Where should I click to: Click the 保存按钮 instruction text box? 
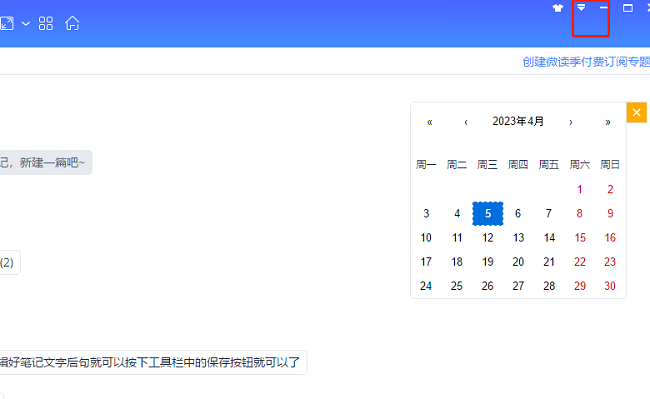[x=153, y=363]
